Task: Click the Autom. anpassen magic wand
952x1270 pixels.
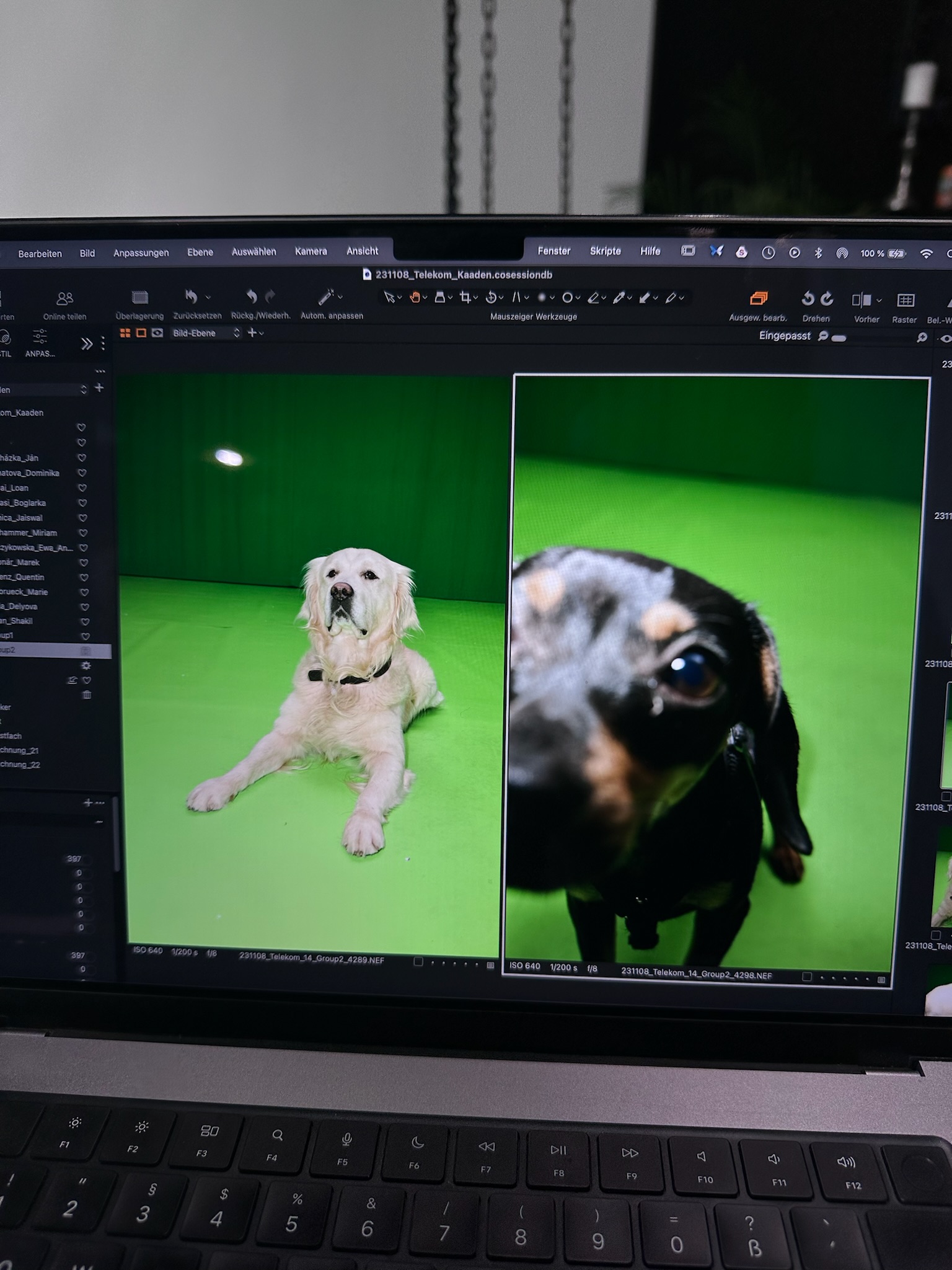Action: point(326,298)
